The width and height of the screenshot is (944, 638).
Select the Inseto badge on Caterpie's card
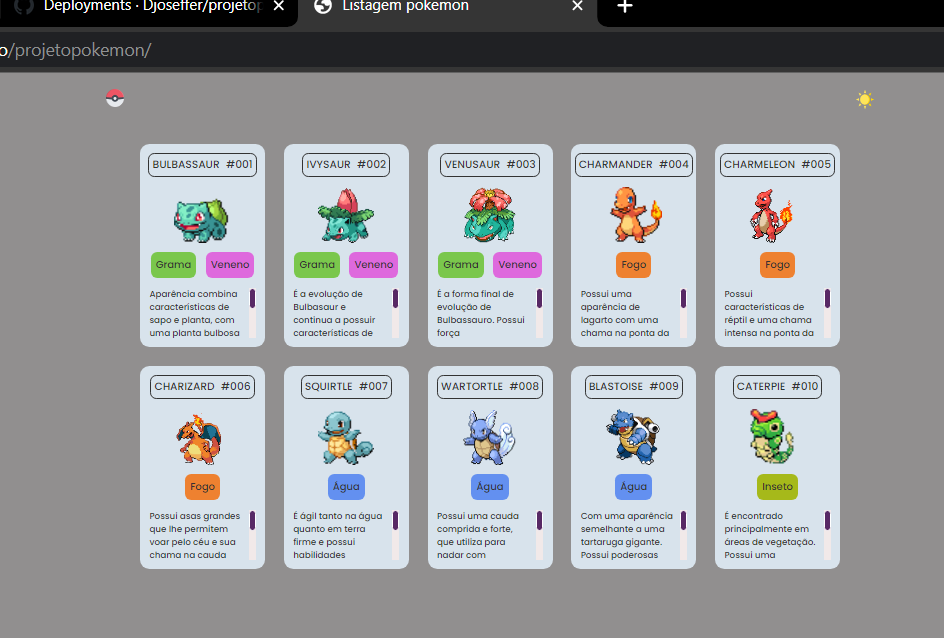point(777,486)
